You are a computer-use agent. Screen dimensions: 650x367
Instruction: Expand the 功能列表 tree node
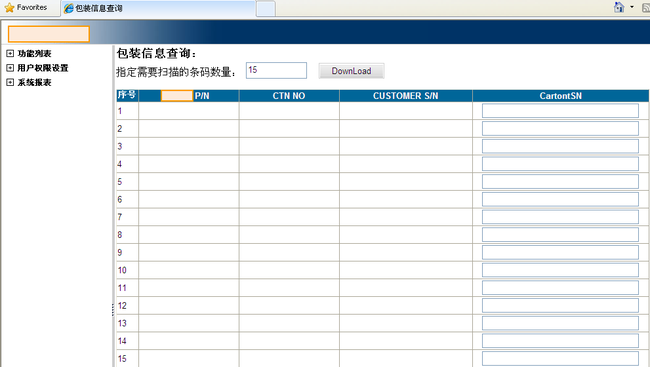click(x=10, y=53)
